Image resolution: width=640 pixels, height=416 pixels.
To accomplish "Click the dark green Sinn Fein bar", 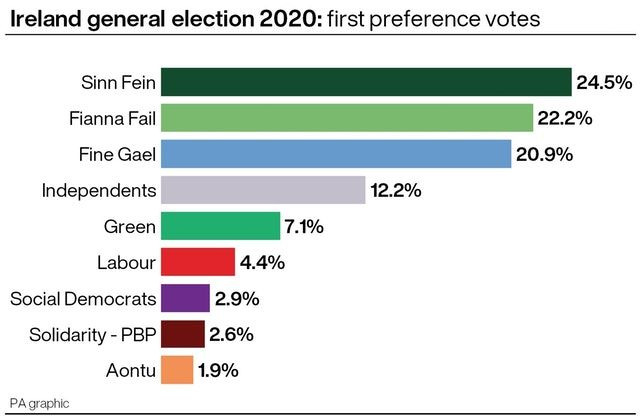I will (x=366, y=82).
